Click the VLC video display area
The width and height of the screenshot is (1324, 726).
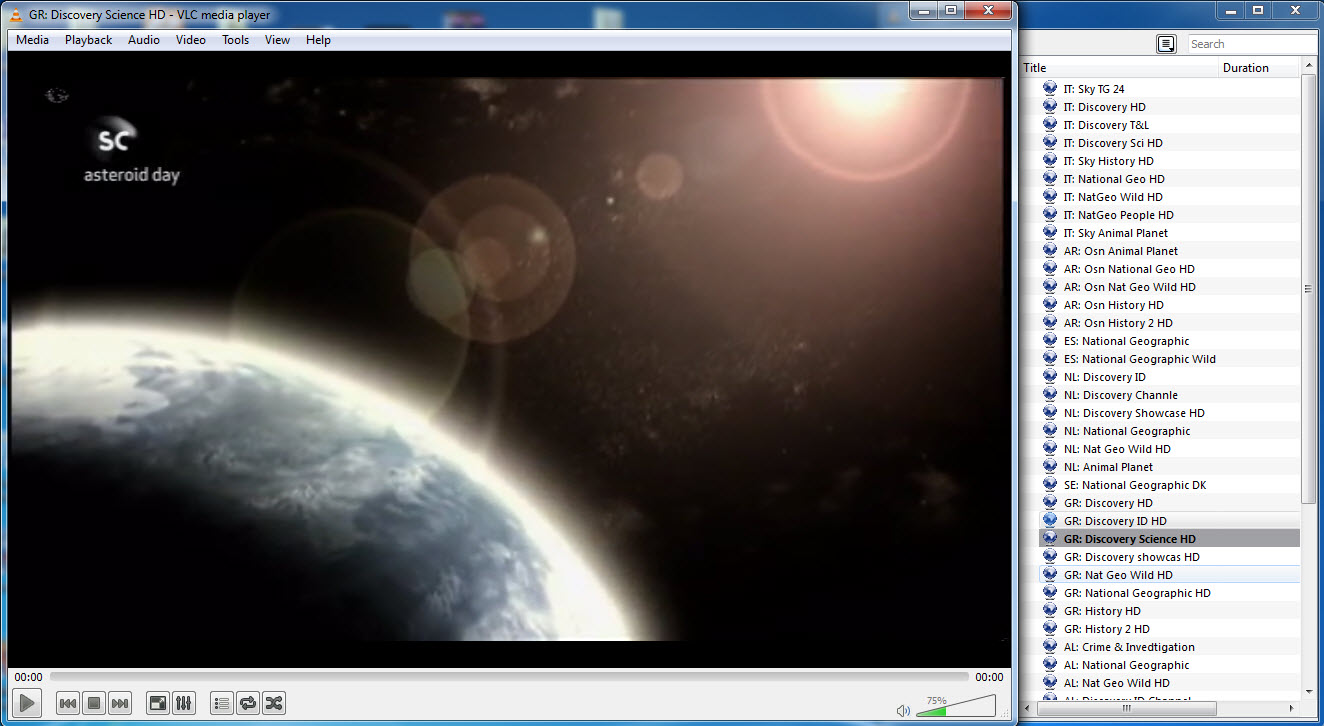508,360
